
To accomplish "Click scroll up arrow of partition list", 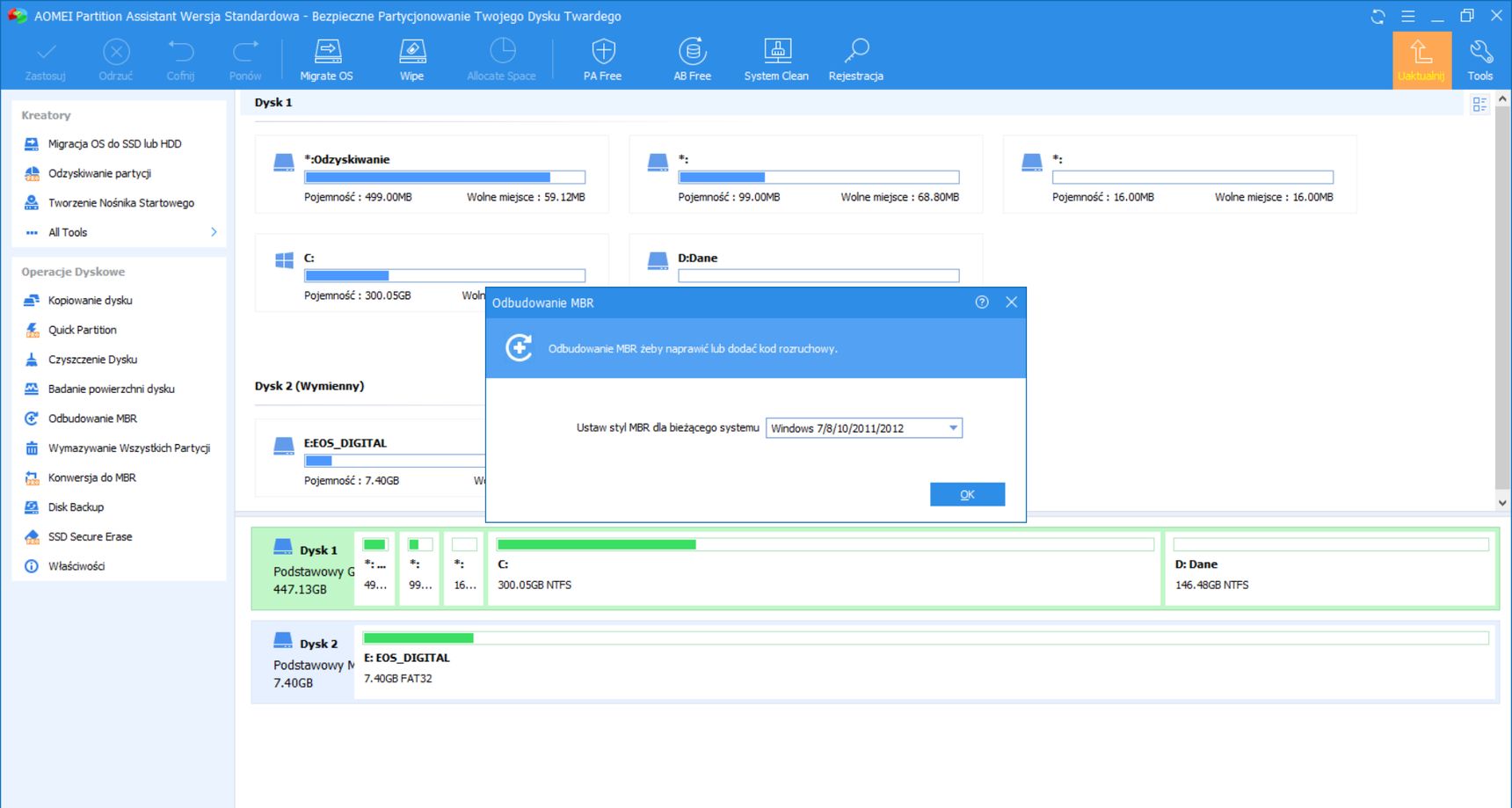I will click(1502, 99).
